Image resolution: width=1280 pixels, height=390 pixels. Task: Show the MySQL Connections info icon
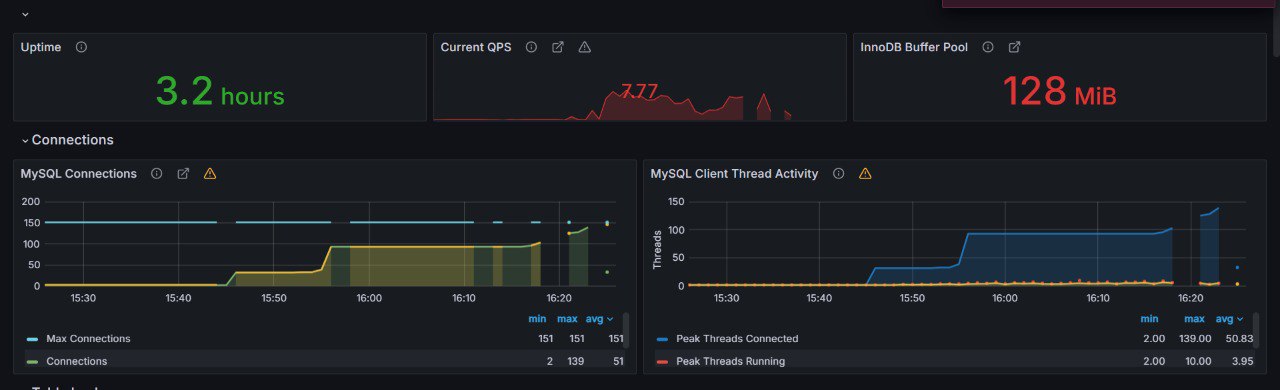(x=156, y=173)
